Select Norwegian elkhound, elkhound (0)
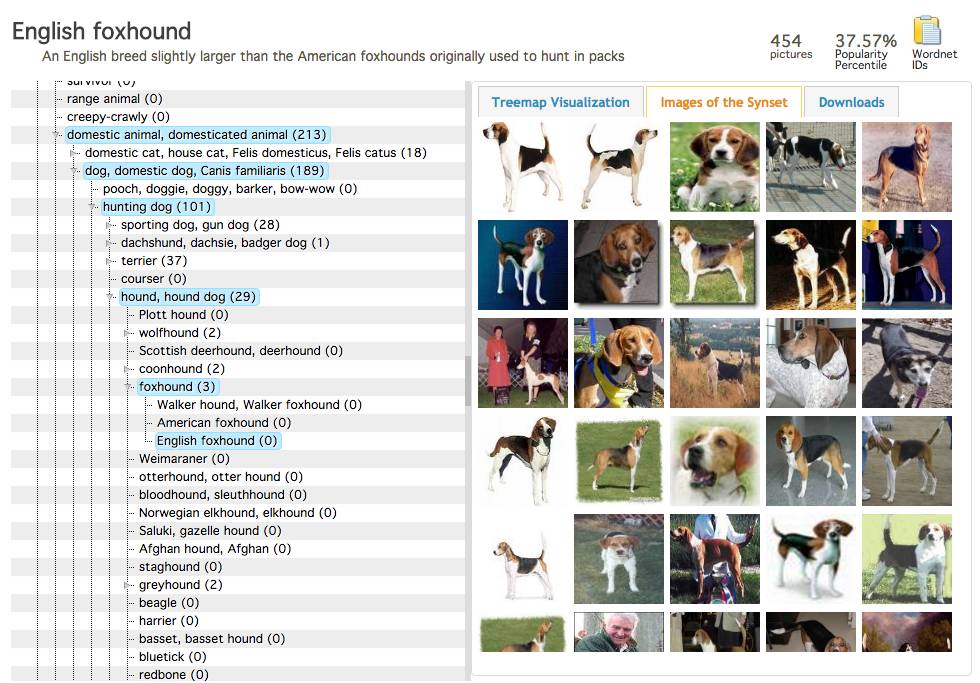This screenshot has width=980, height=683. (x=238, y=513)
